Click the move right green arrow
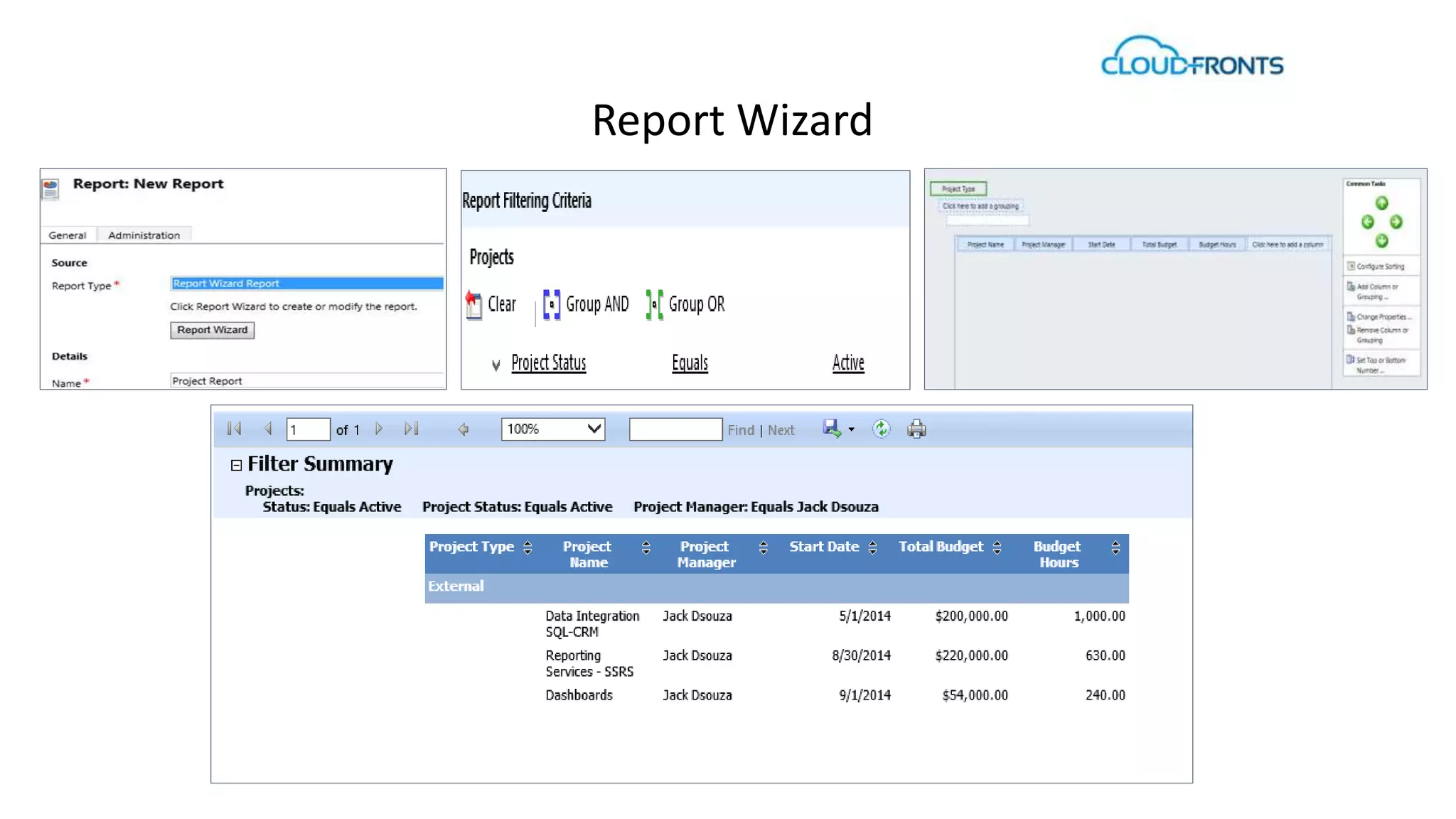Image resolution: width=1456 pixels, height=819 pixels. pos(1396,223)
